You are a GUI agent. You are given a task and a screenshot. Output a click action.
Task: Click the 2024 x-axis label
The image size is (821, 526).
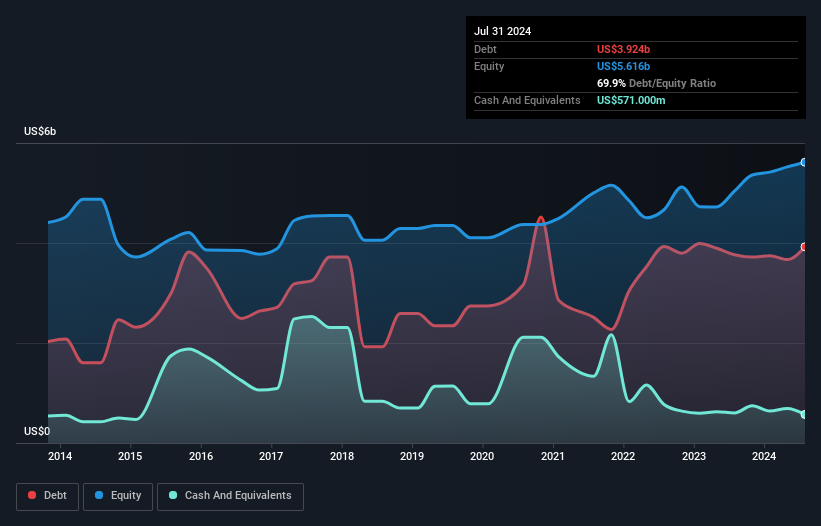tap(764, 456)
